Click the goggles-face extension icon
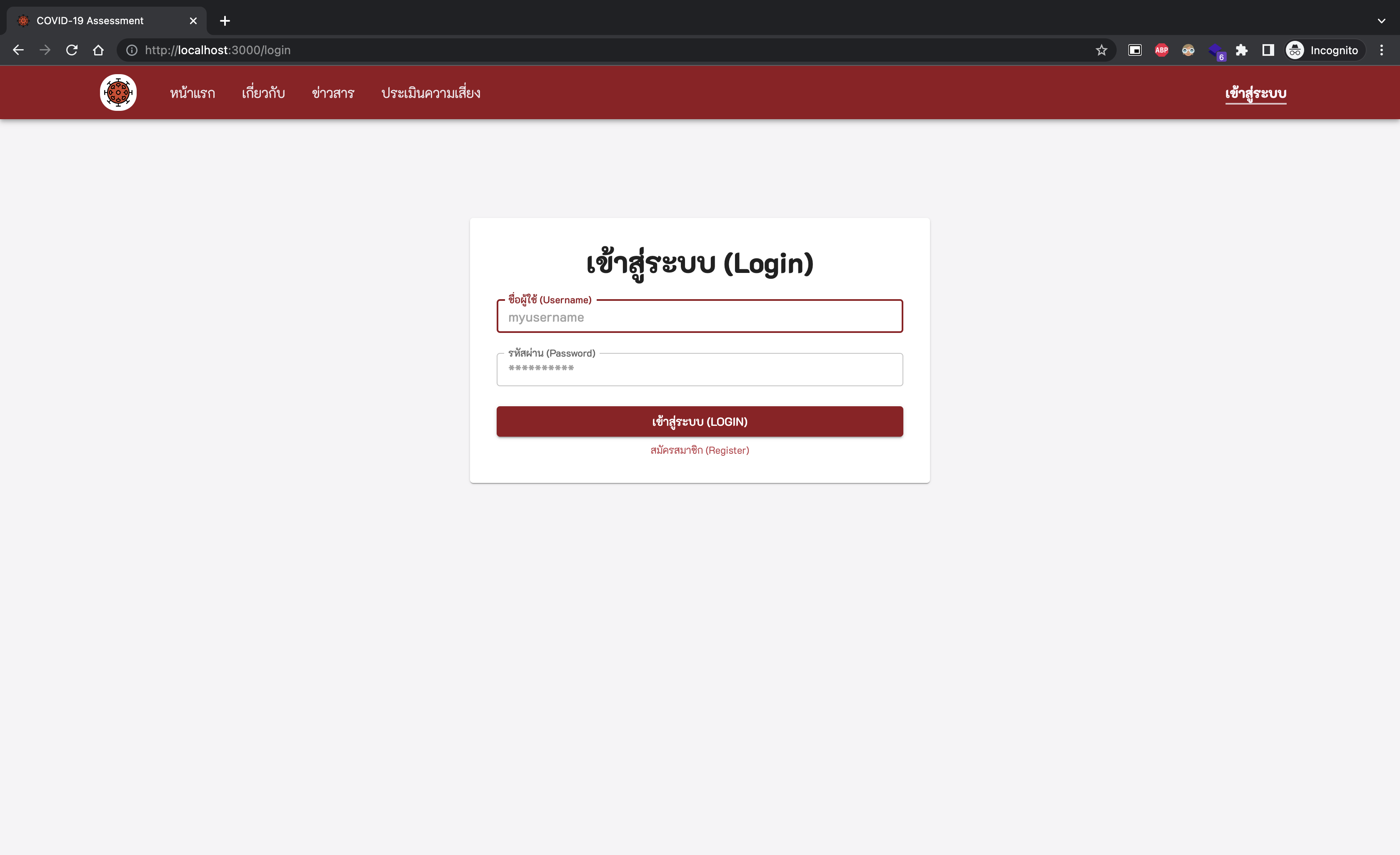This screenshot has height=855, width=1400. (1188, 50)
